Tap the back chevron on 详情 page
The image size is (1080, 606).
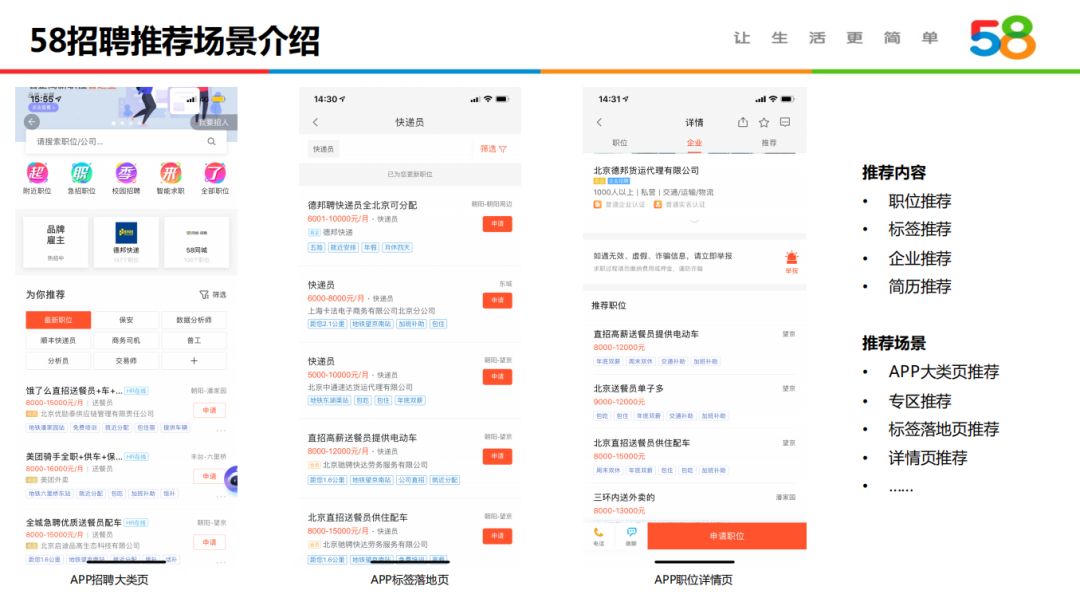[599, 122]
